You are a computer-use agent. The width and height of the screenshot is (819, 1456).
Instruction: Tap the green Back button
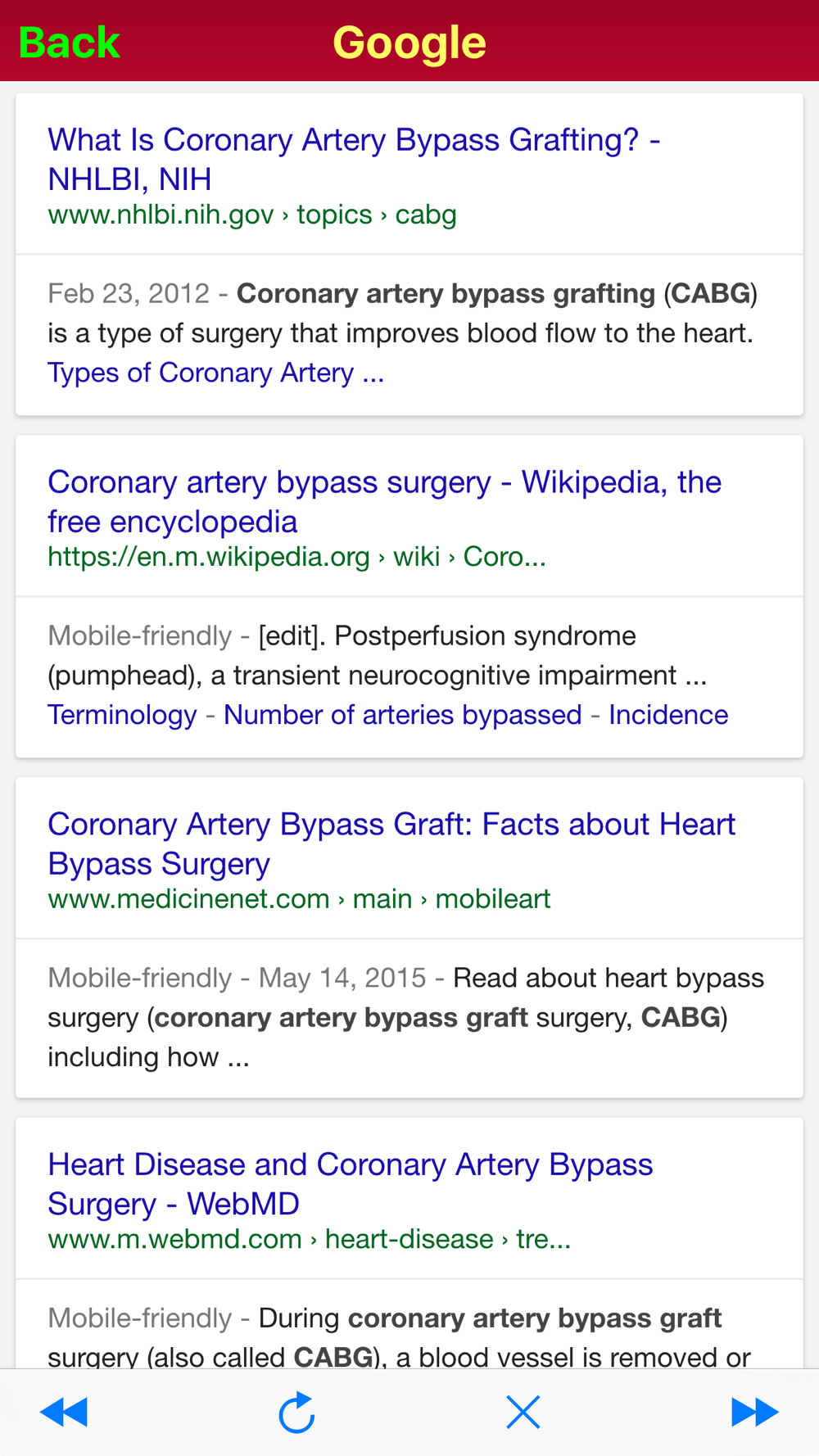pyautogui.click(x=69, y=43)
